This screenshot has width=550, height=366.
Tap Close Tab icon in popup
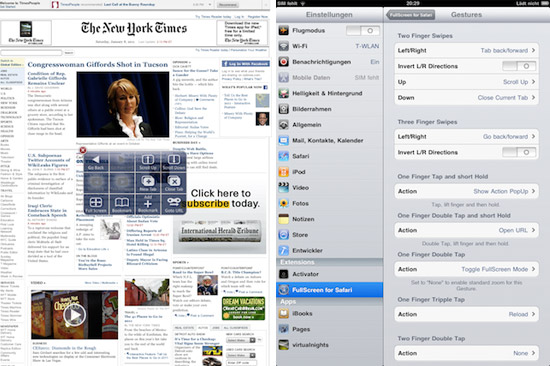pos(174,183)
